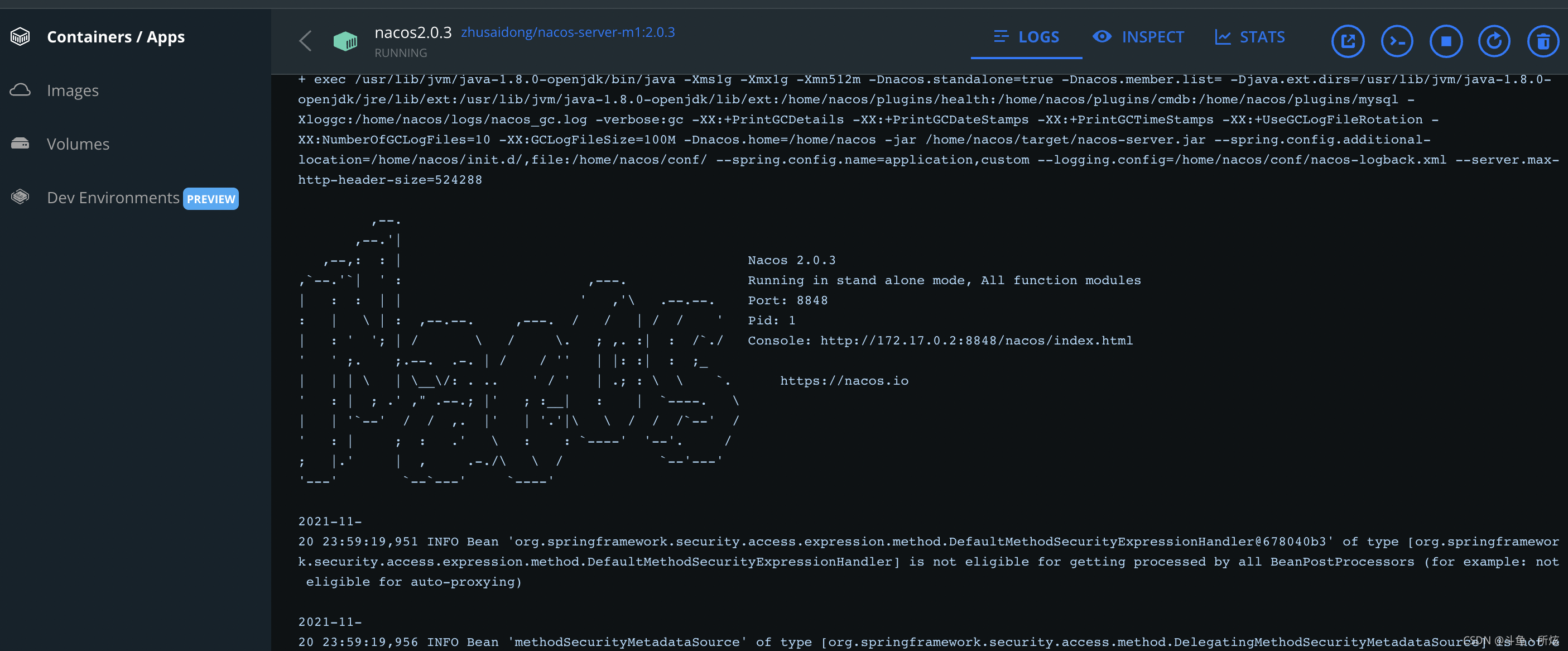
Task: Expand the Volumes section in left sidebar
Action: pos(78,143)
